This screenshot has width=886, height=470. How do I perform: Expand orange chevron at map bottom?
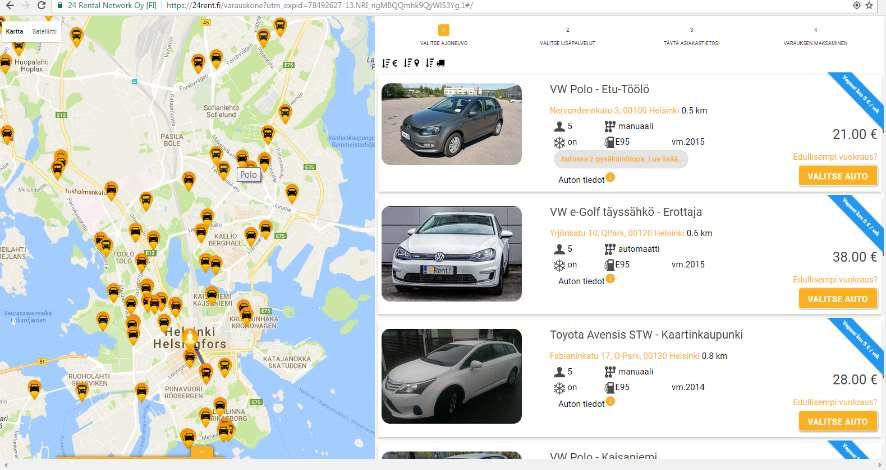click(202, 452)
